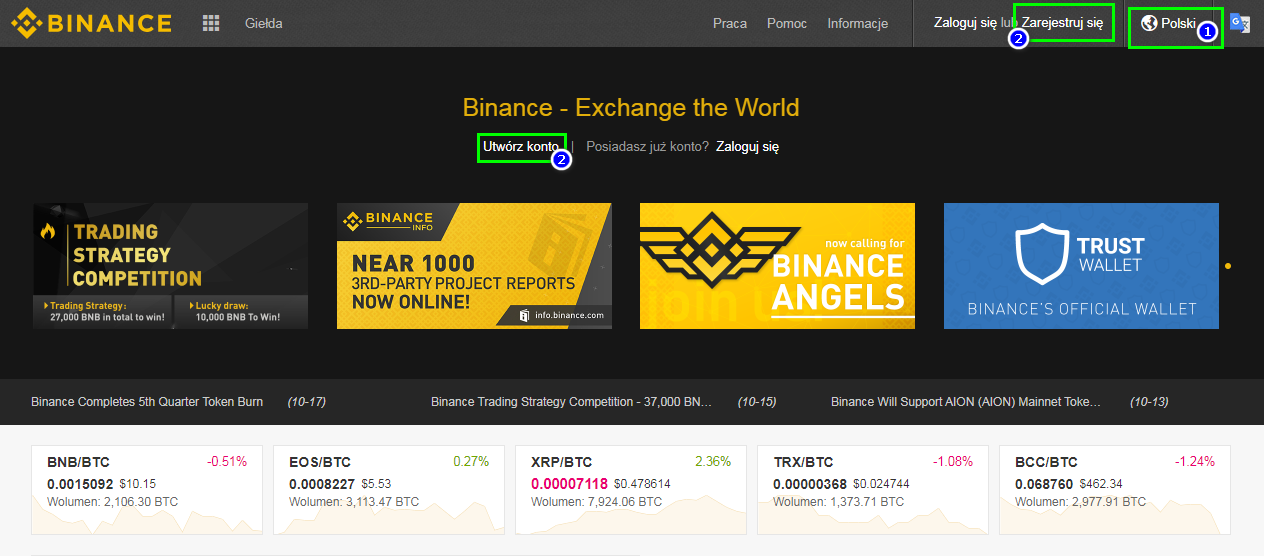Click the Praca link
The height and width of the screenshot is (556, 1264).
(x=730, y=23)
